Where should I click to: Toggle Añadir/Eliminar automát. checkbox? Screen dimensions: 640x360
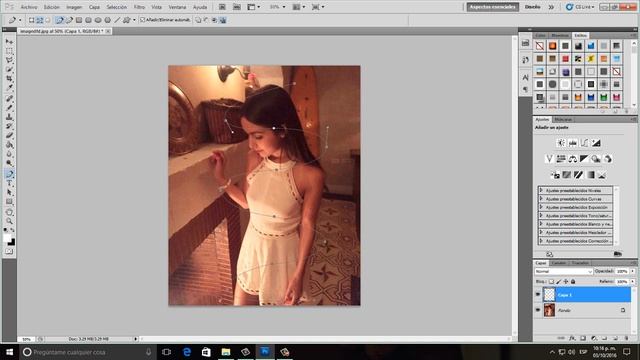(x=142, y=20)
